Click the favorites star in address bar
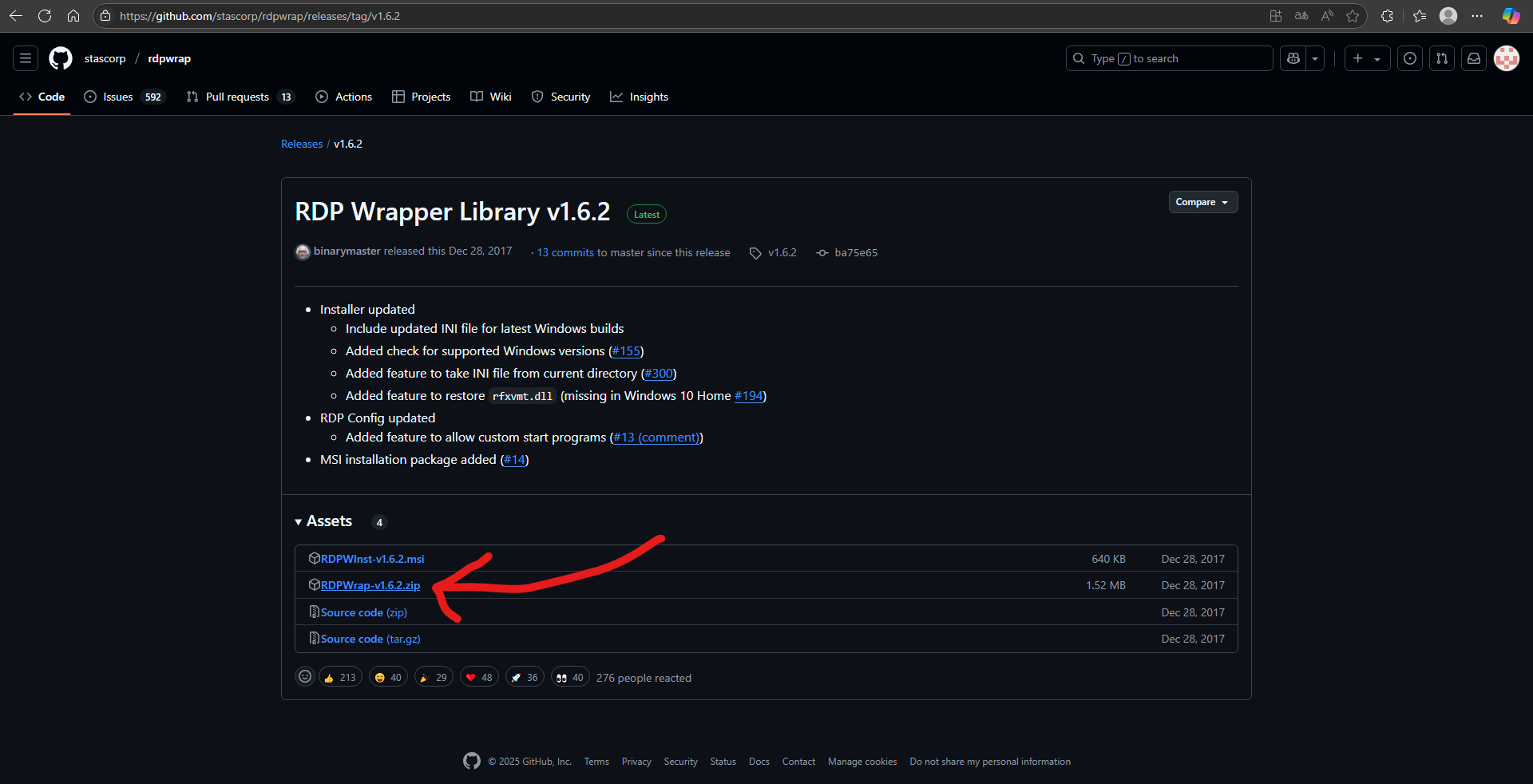 (x=1353, y=16)
